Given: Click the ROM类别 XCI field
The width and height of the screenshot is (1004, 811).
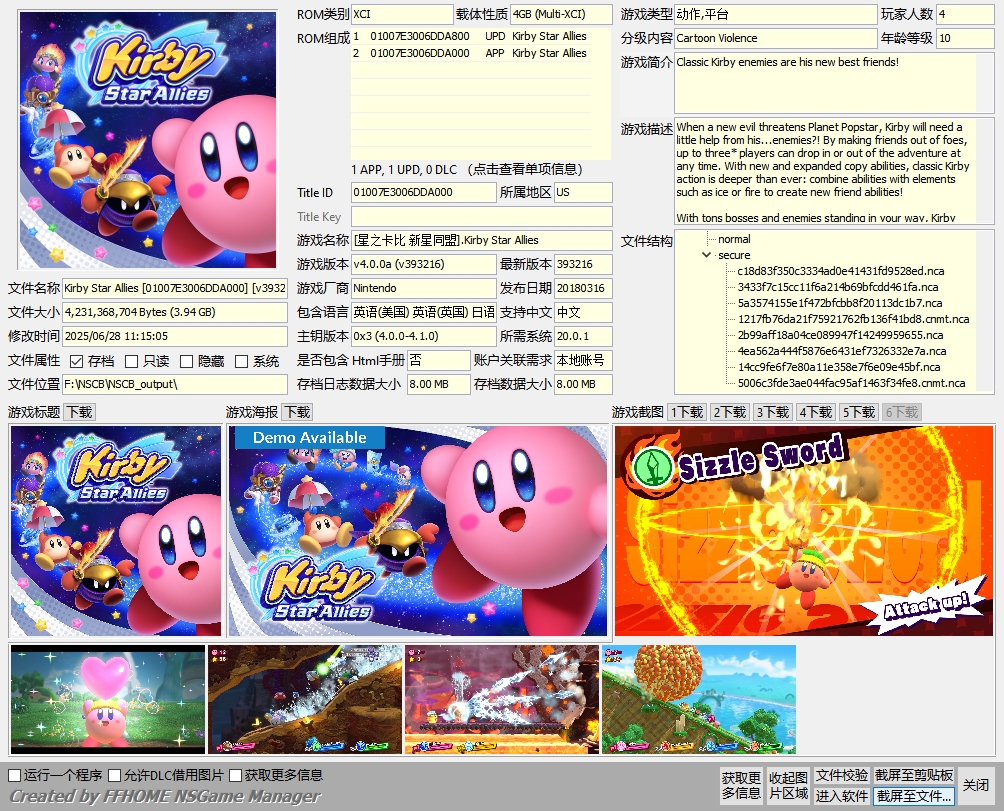Looking at the screenshot, I should click(402, 14).
